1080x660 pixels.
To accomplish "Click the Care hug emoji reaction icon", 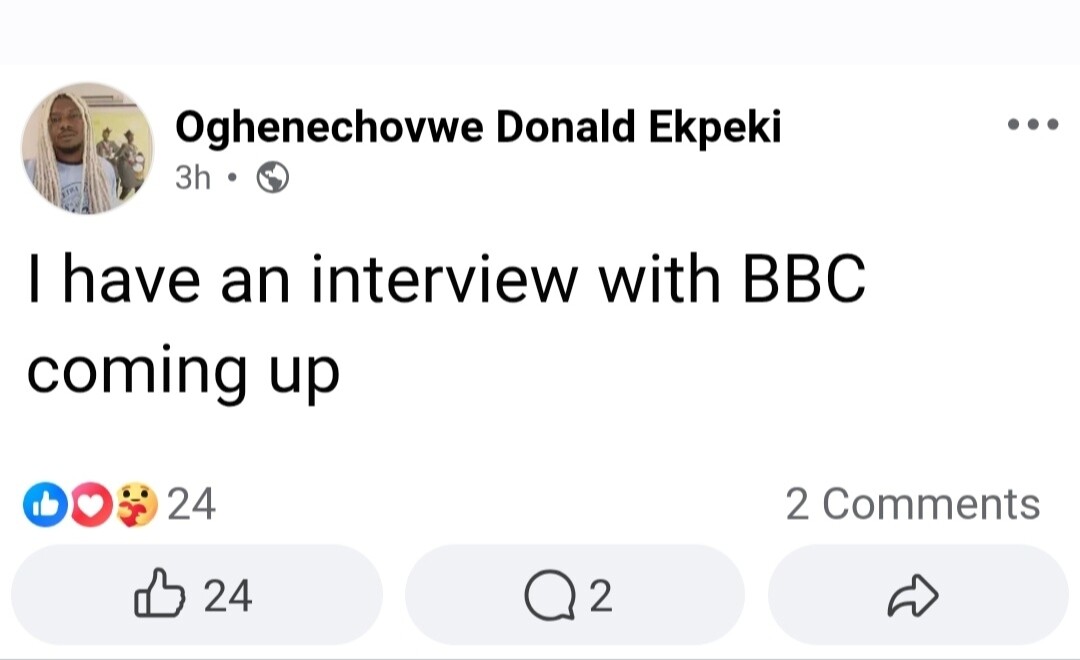I will coord(136,504).
